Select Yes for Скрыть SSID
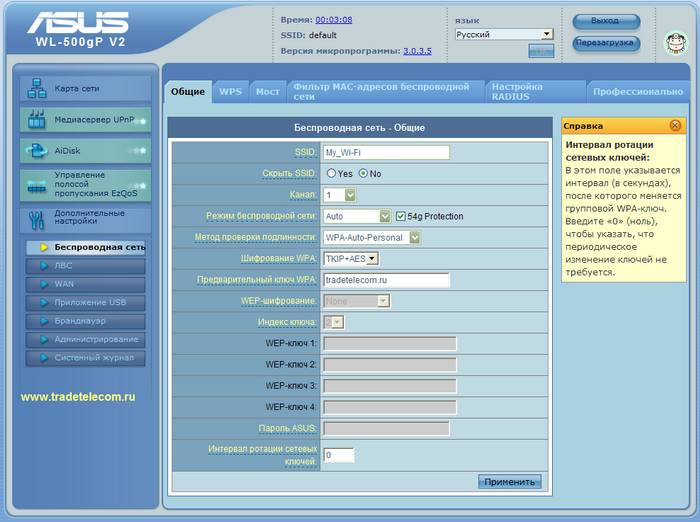This screenshot has height=522, width=700. (x=331, y=173)
